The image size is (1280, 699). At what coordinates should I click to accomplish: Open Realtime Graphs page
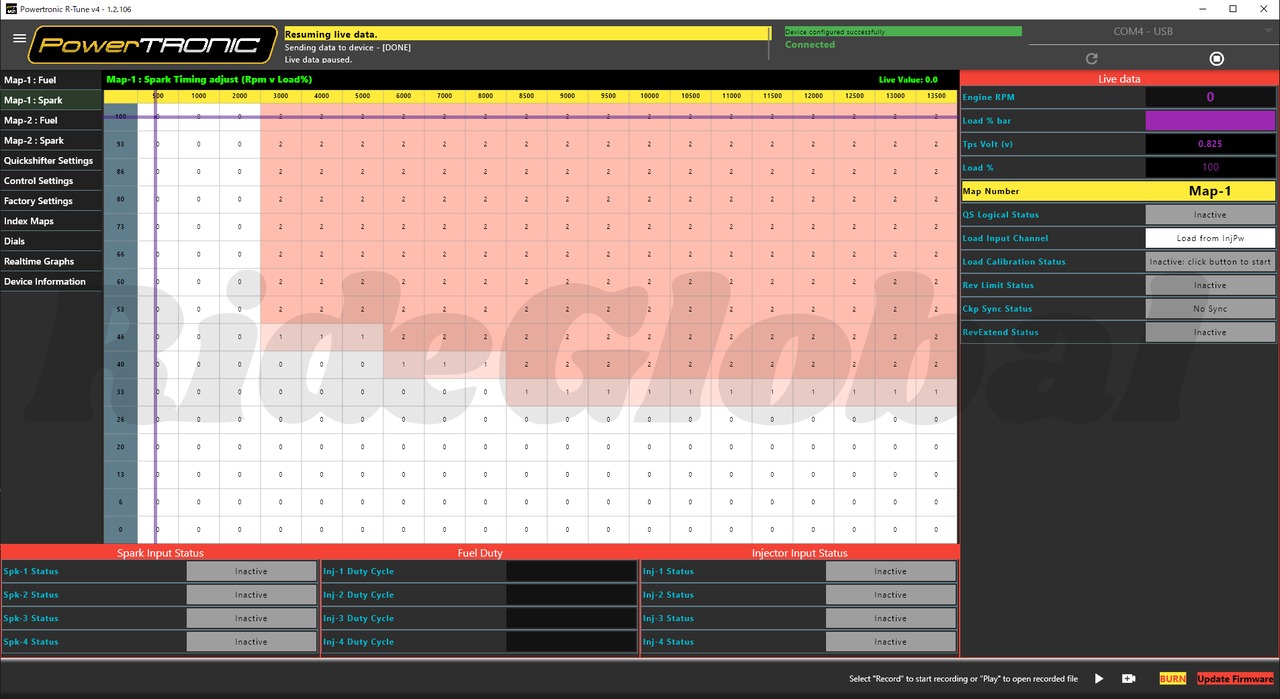[x=51, y=261]
